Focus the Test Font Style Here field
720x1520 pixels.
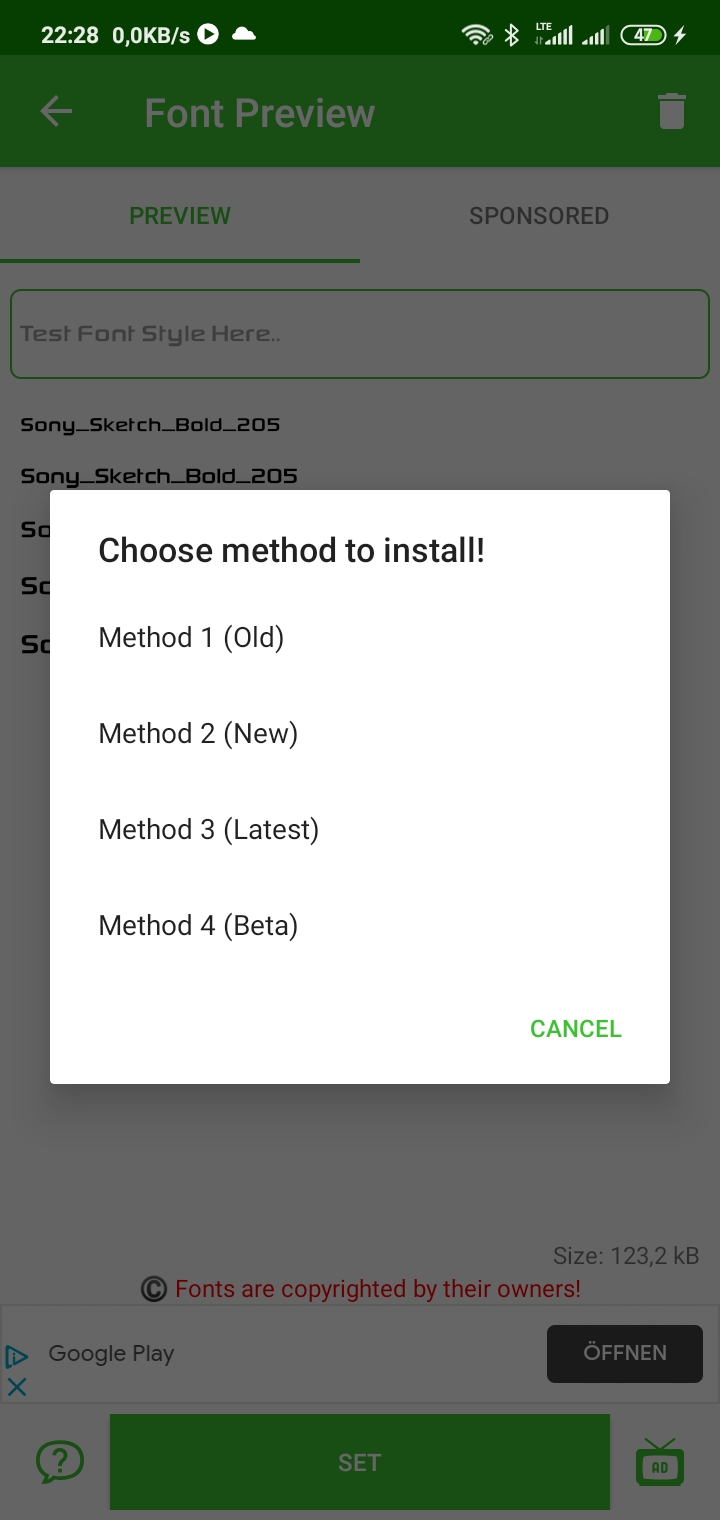360,334
